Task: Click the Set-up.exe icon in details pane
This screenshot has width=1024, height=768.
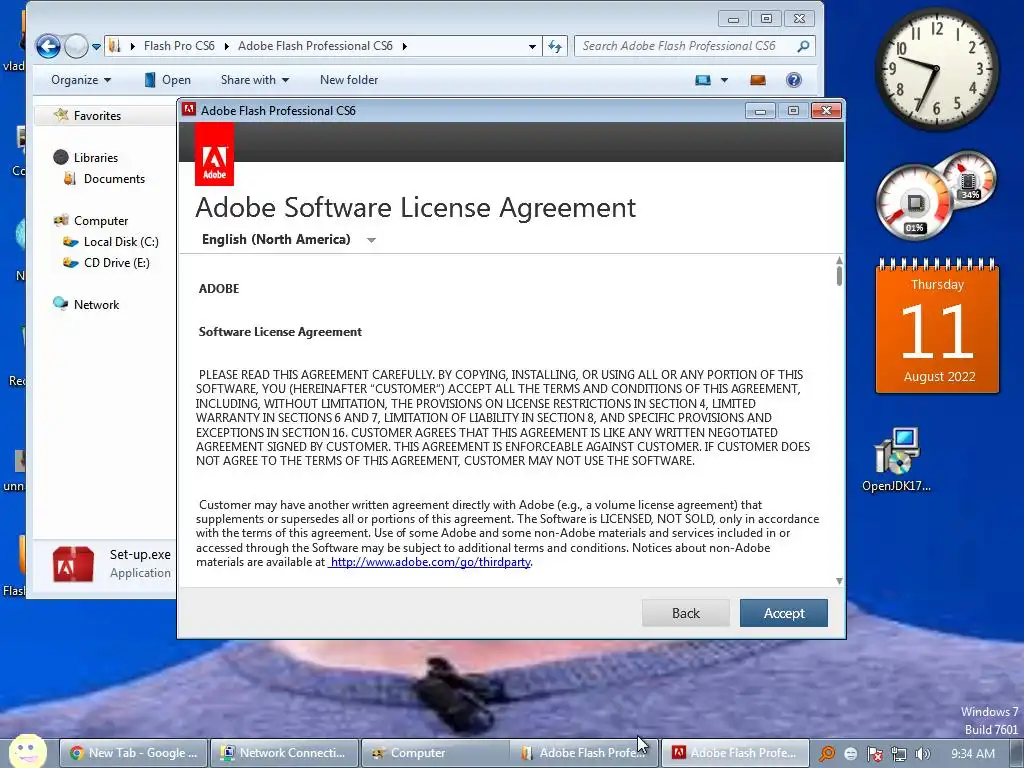Action: pos(73,564)
